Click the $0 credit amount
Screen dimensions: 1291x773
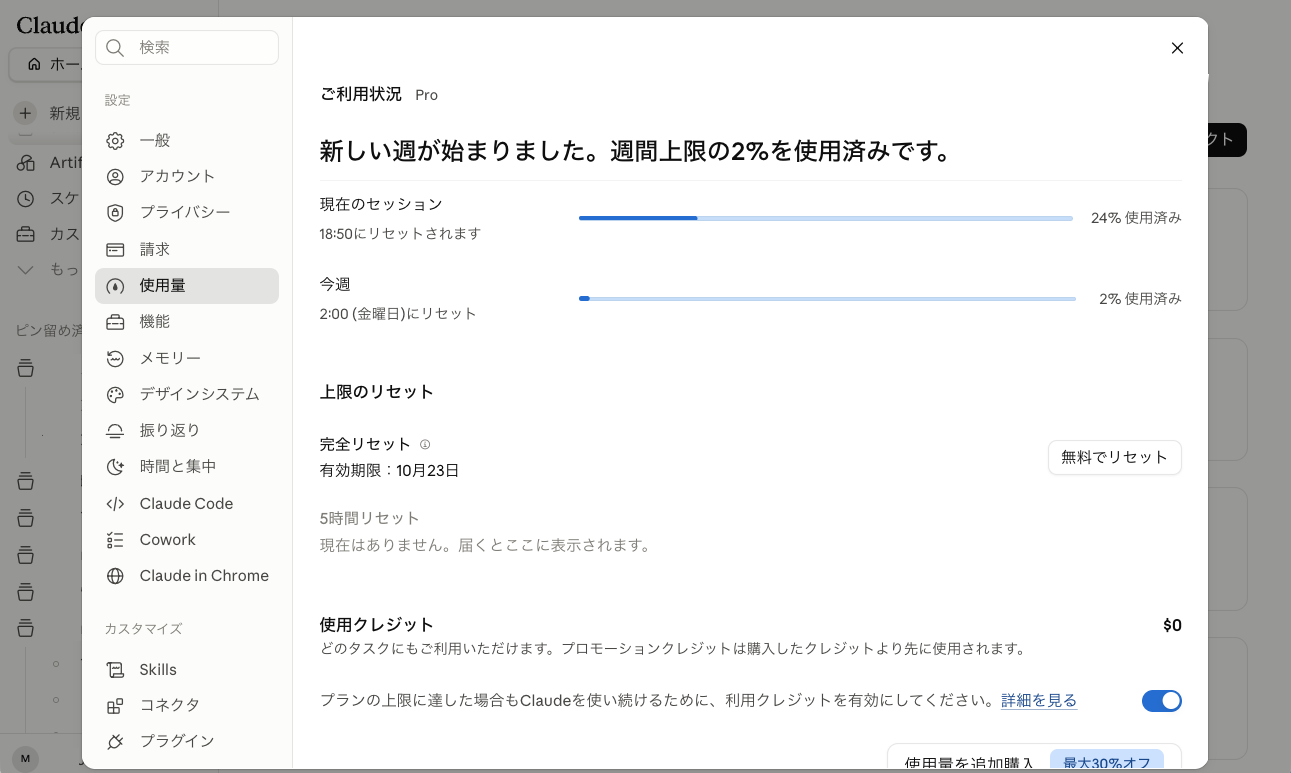[x=1172, y=626]
